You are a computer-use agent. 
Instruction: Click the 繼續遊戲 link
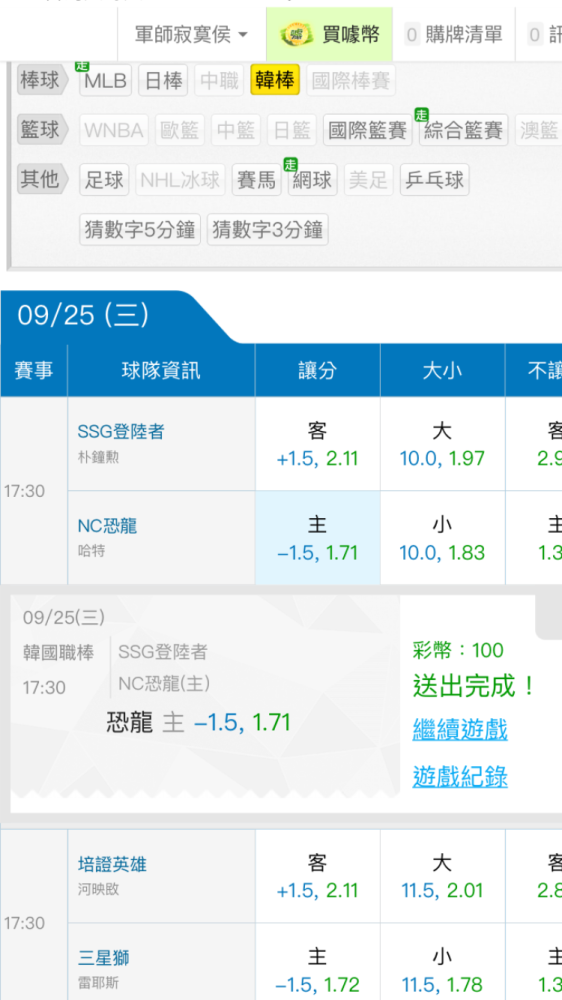coord(460,729)
